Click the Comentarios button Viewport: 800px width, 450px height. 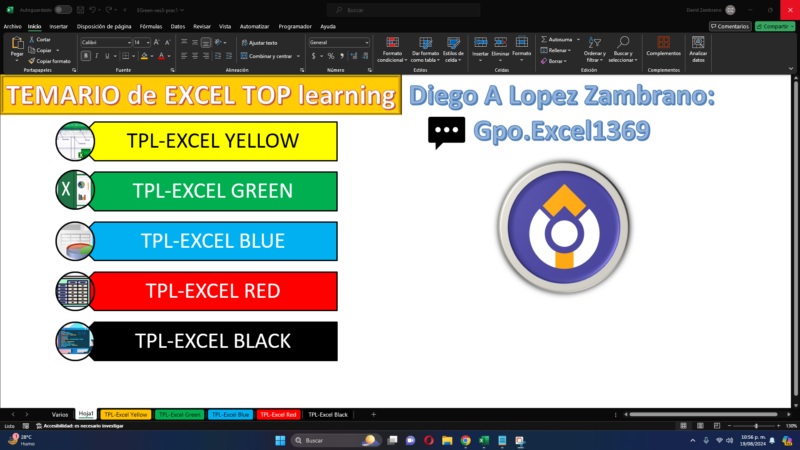tap(730, 27)
